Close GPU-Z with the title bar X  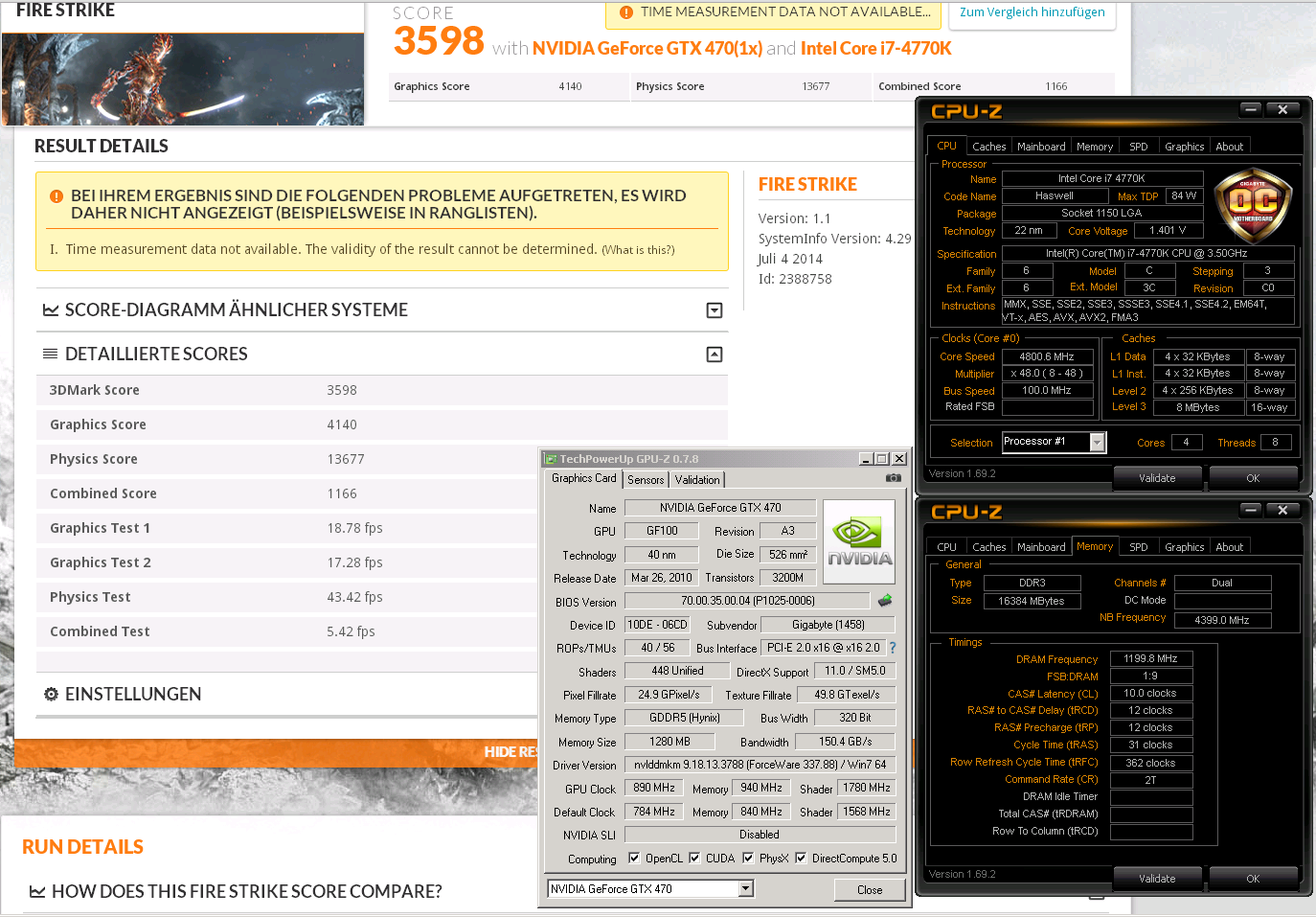[x=899, y=459]
